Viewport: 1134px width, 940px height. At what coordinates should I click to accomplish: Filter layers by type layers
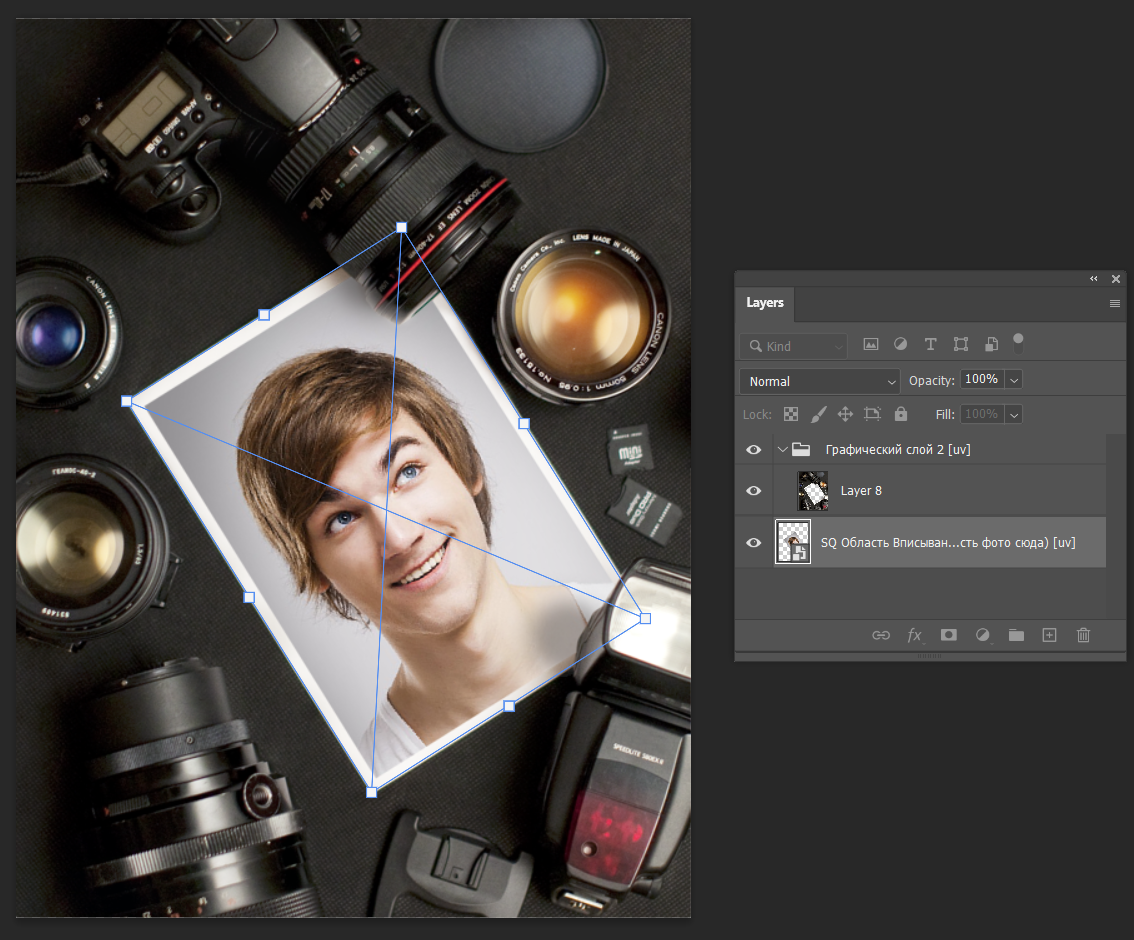point(930,344)
